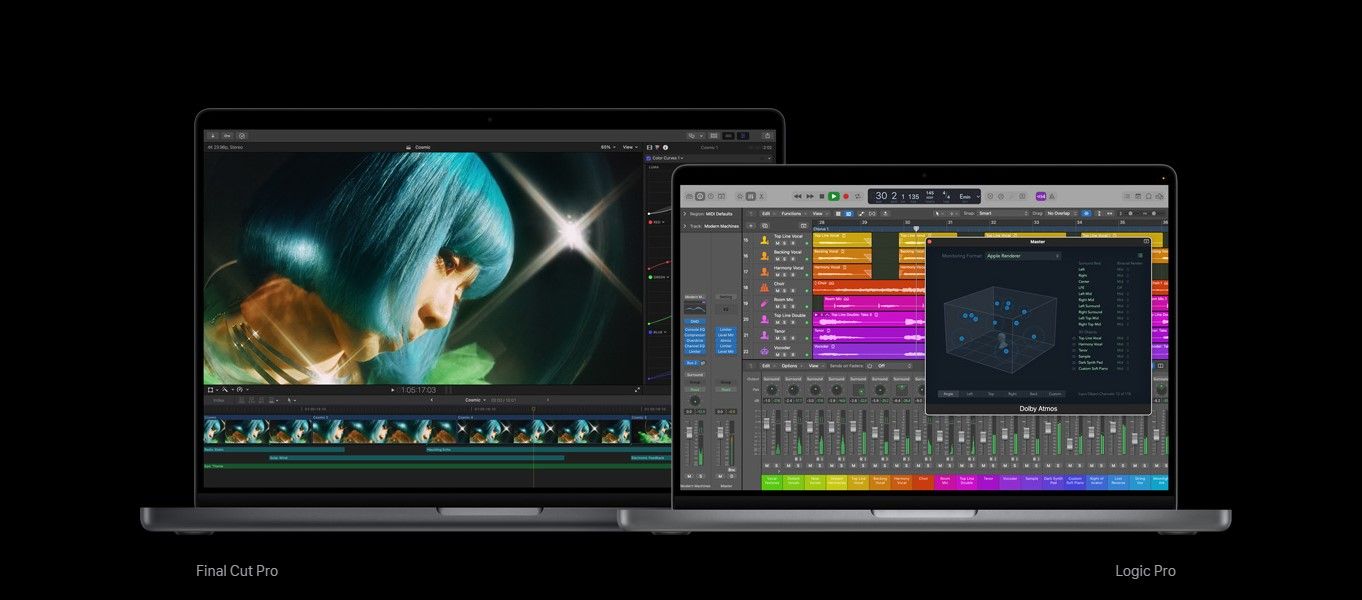Click the notifications bell icon in Logic's toolbar
Viewport: 1362px width, 600px height.
point(1149,197)
